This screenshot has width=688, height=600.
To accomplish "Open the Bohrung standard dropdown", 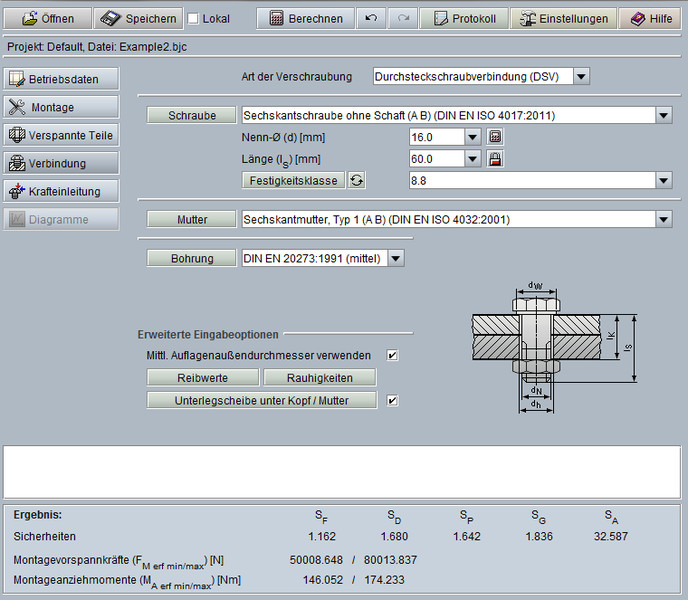I will click(x=396, y=259).
